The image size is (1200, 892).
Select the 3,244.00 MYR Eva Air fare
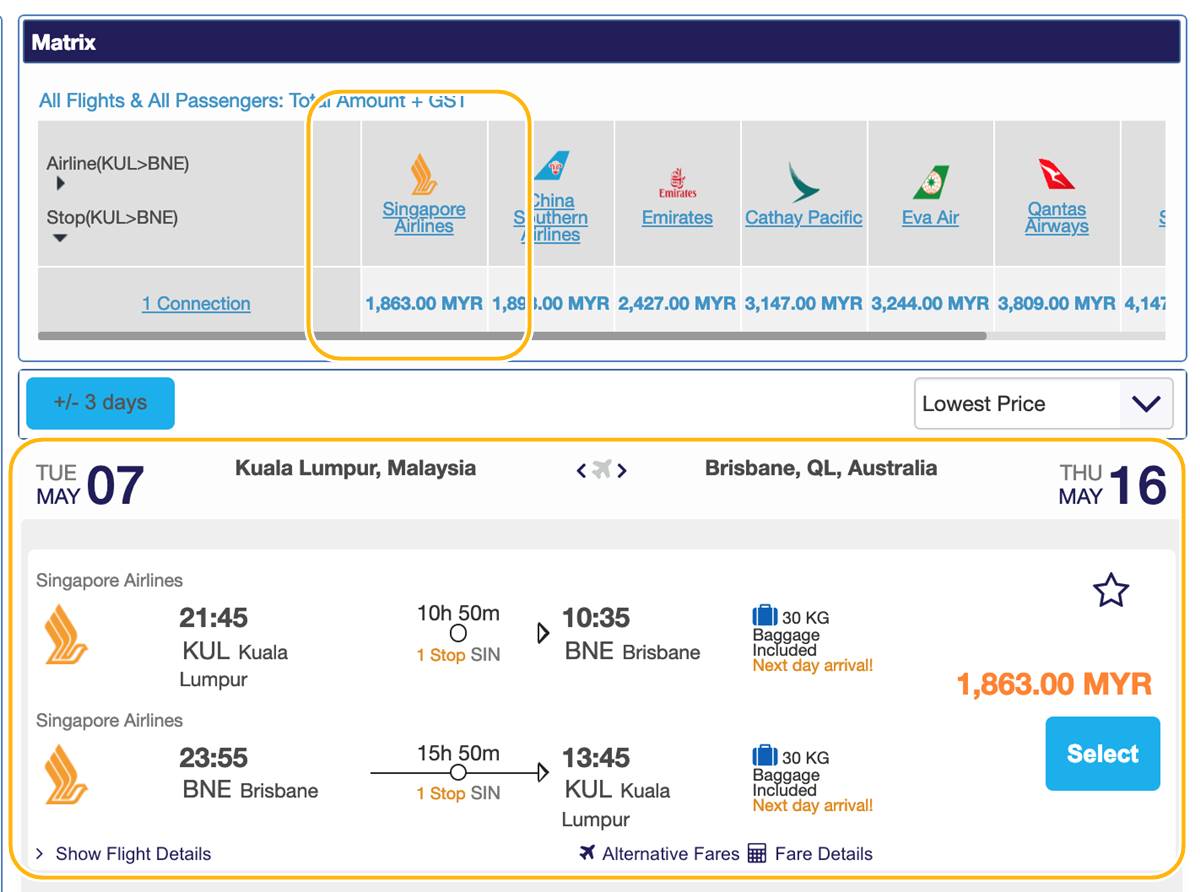point(930,303)
